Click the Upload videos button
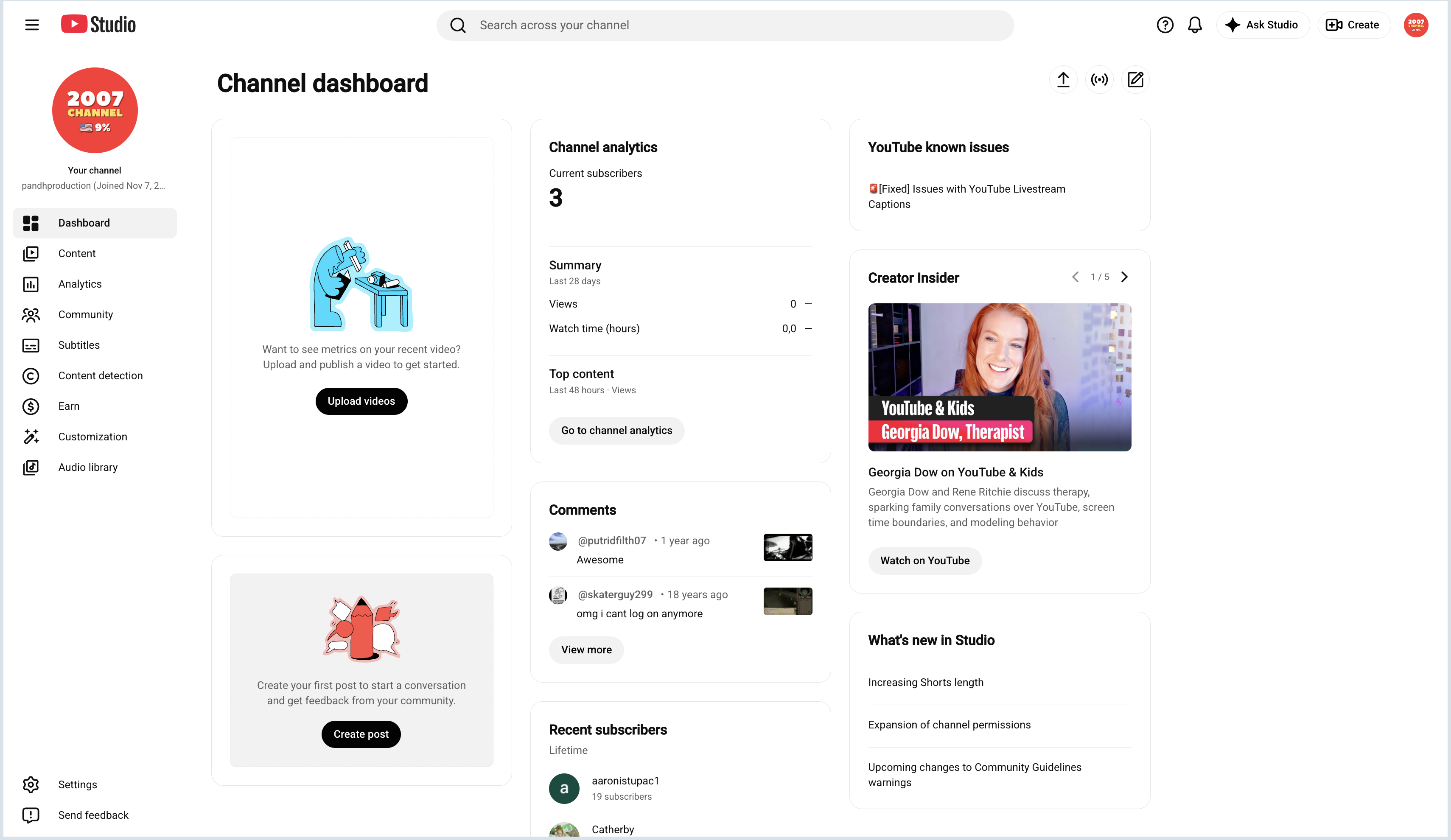The height and width of the screenshot is (840, 1451). (x=361, y=401)
